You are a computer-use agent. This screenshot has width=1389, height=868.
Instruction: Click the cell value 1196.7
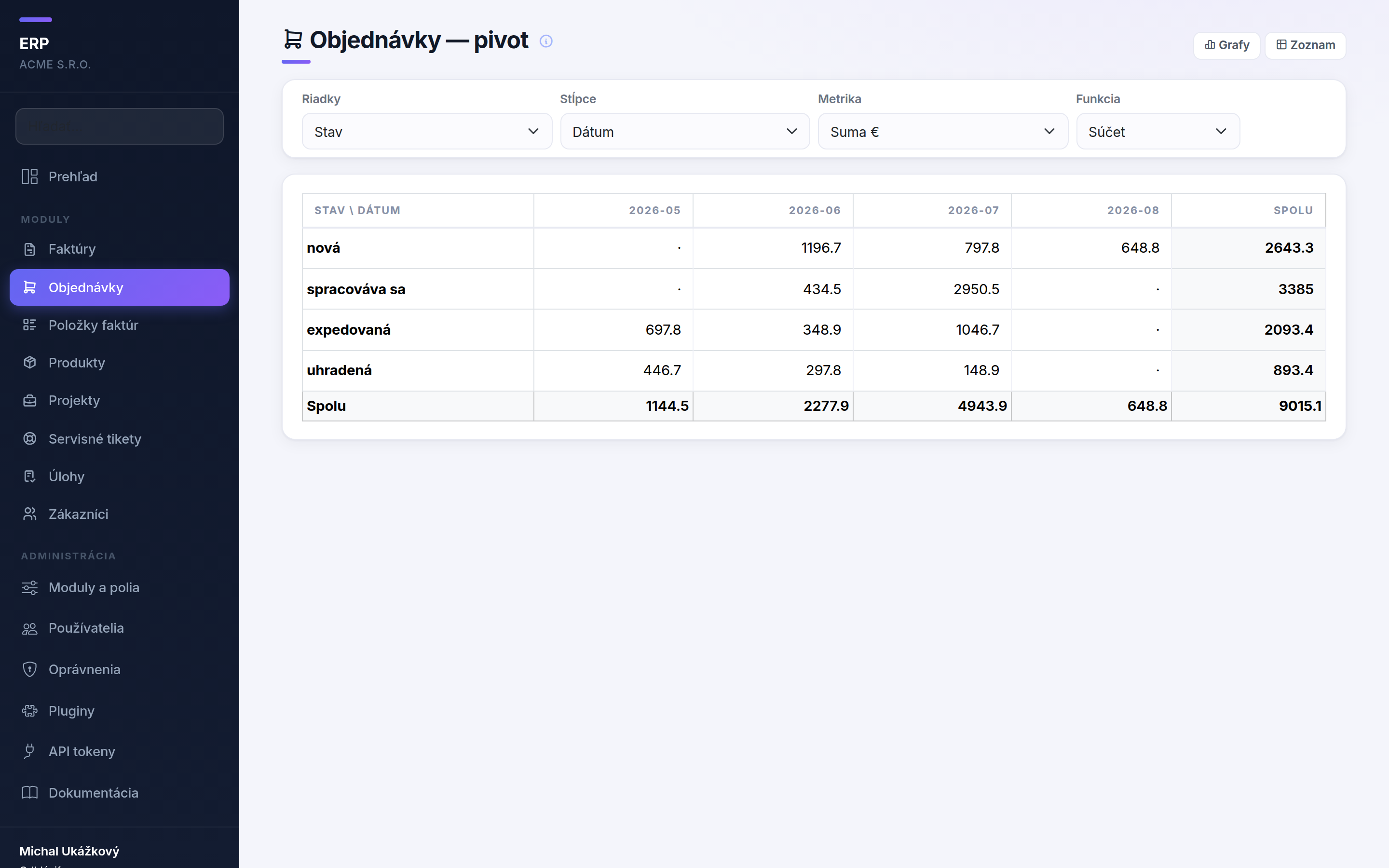(821, 247)
